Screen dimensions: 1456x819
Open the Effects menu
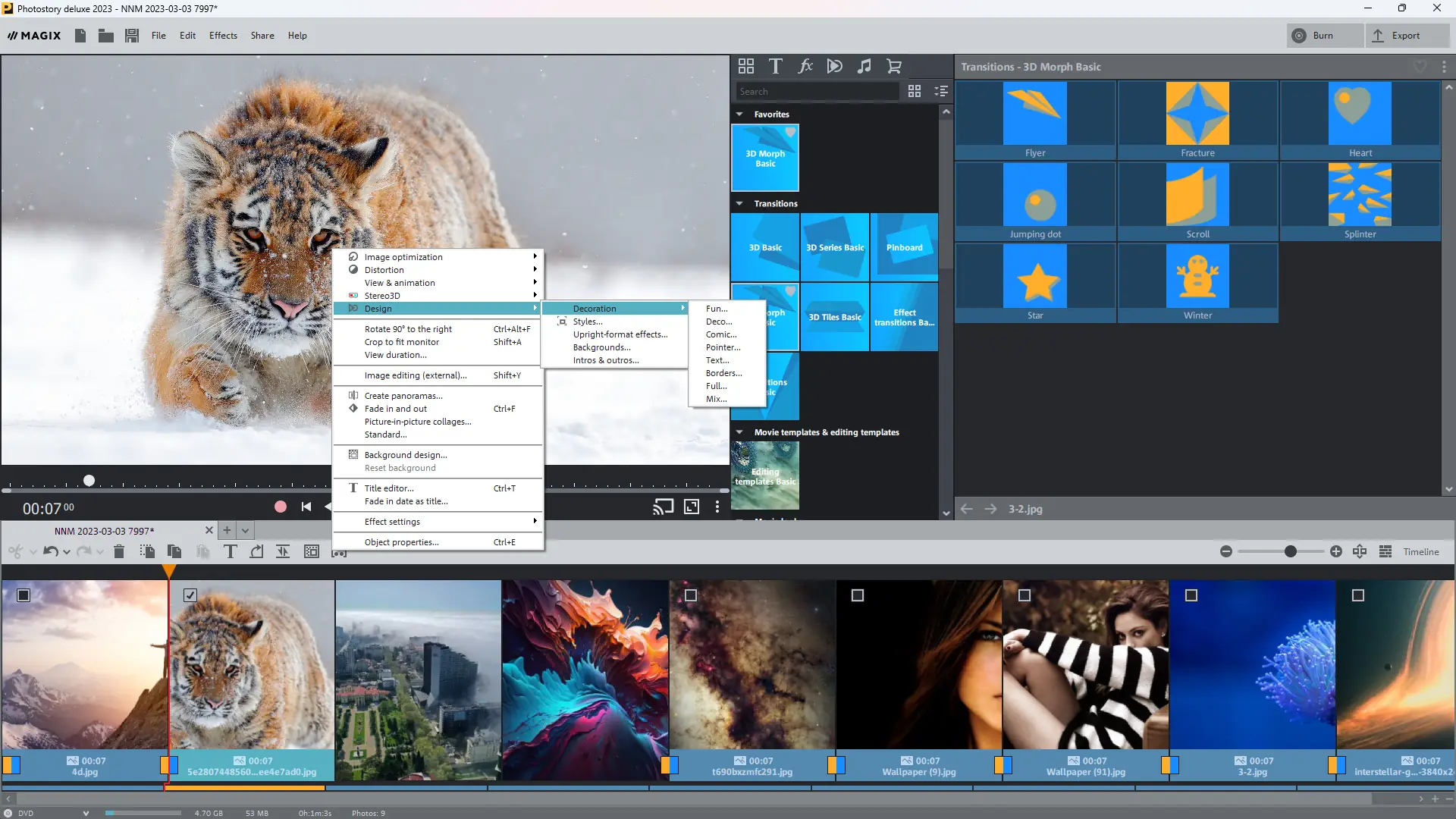click(x=222, y=35)
